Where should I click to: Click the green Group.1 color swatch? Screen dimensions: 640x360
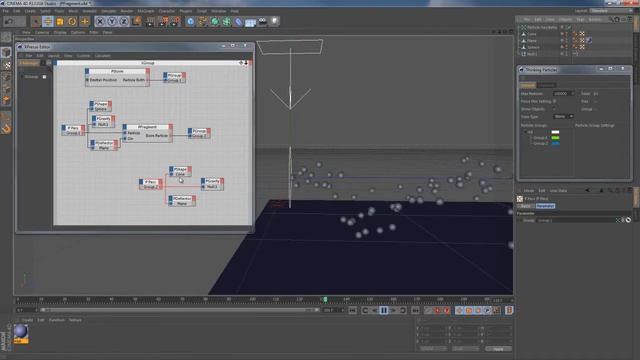click(555, 138)
